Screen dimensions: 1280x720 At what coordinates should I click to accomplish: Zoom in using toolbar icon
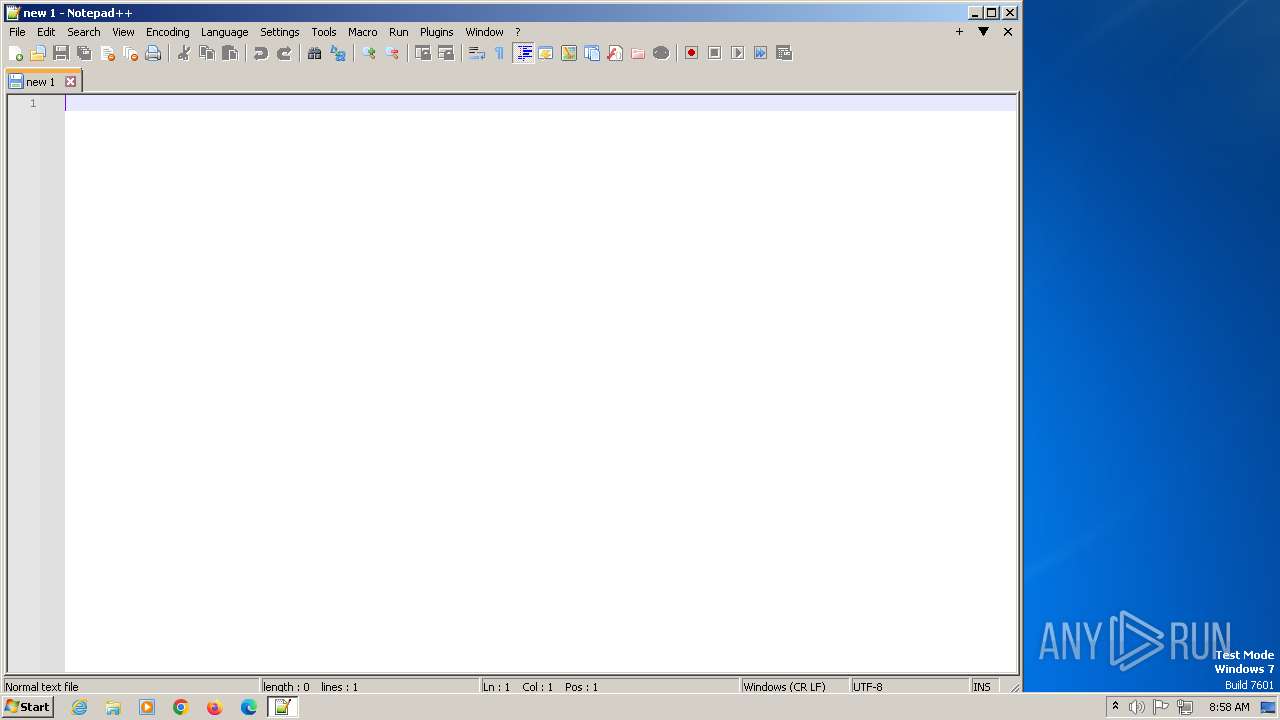point(369,53)
